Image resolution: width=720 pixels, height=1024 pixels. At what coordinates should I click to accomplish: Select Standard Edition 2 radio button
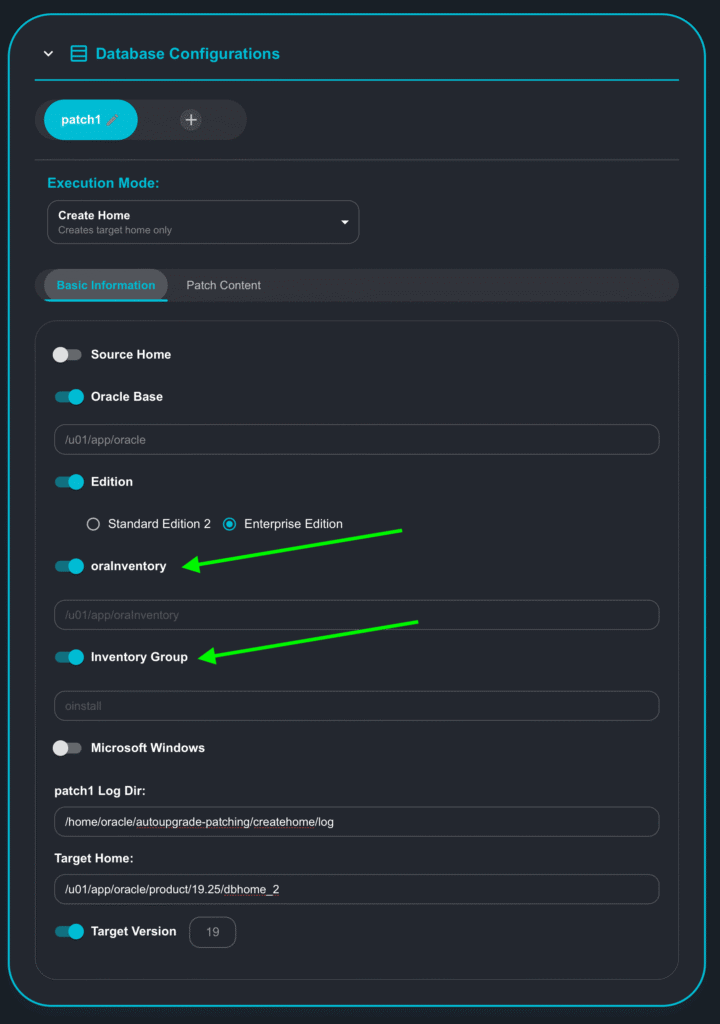[94, 524]
